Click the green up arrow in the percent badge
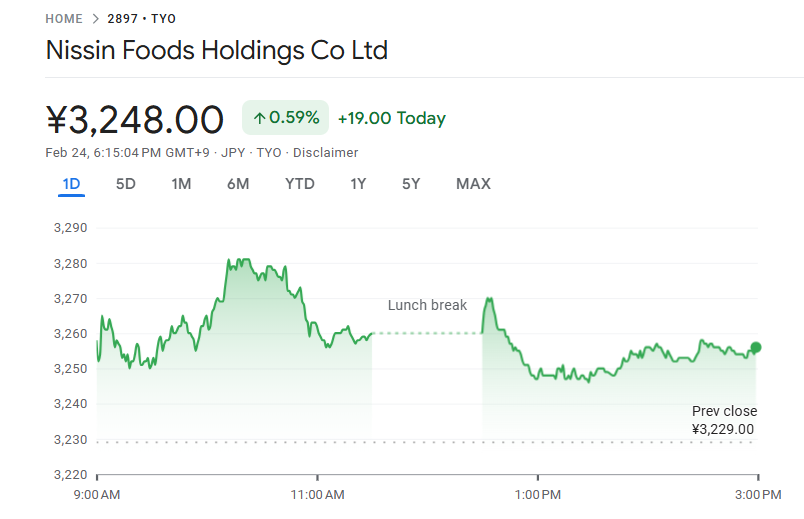This screenshot has width=804, height=519. (x=259, y=118)
